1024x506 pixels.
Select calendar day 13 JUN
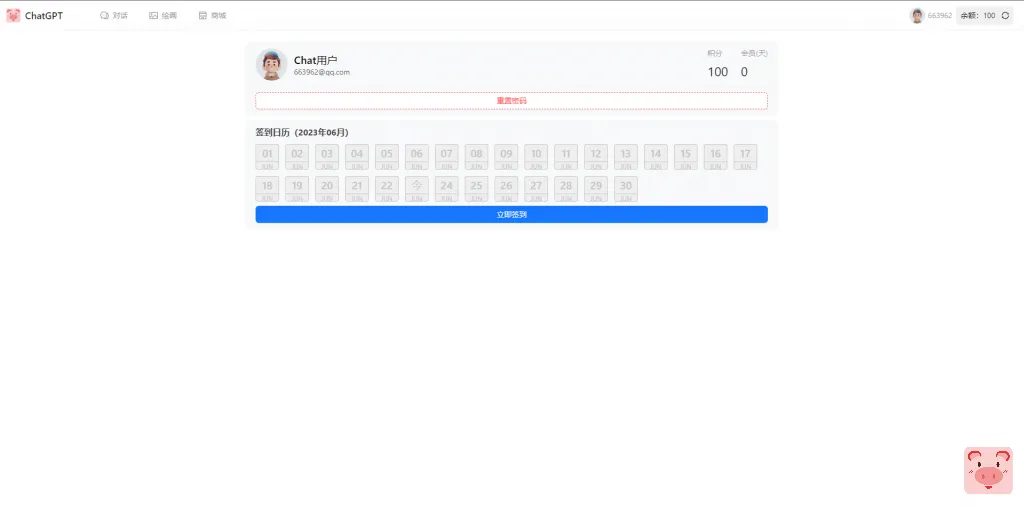click(626, 157)
